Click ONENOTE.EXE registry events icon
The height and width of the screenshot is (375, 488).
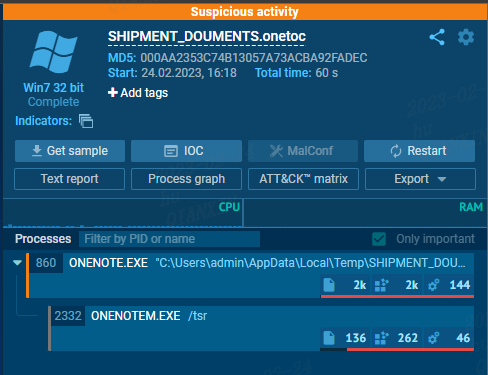click(382, 285)
